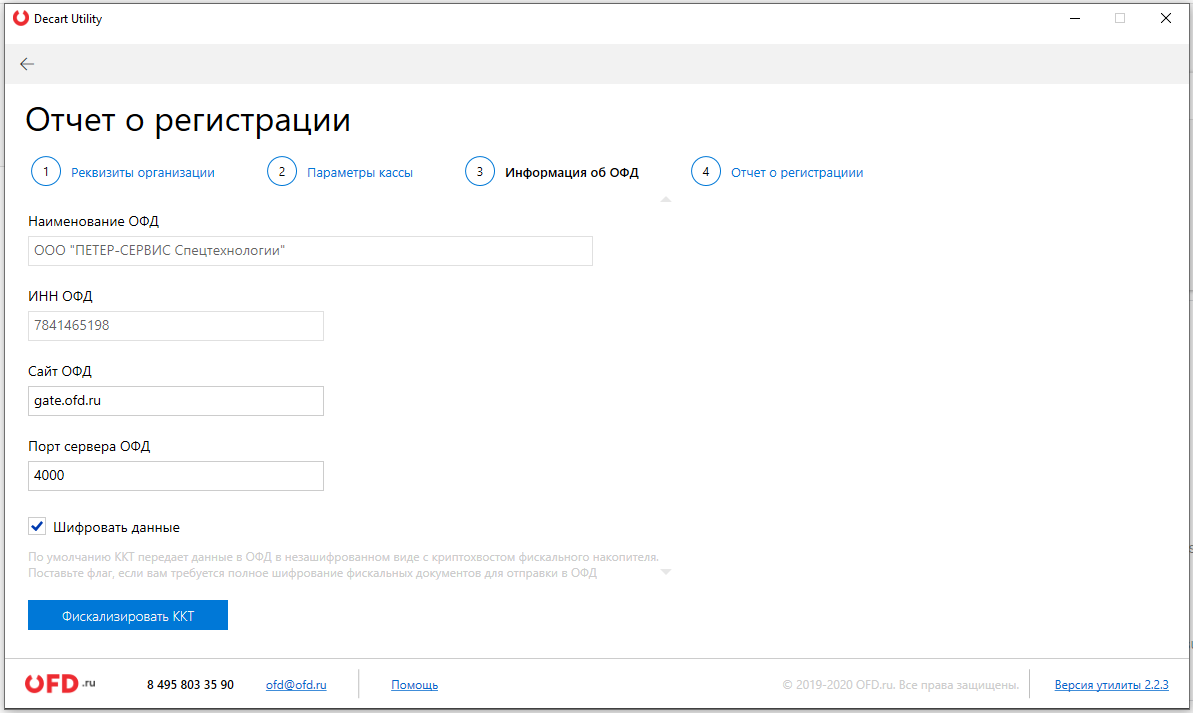Open step 4 circle for registration report
The image size is (1193, 713).
[x=705, y=172]
